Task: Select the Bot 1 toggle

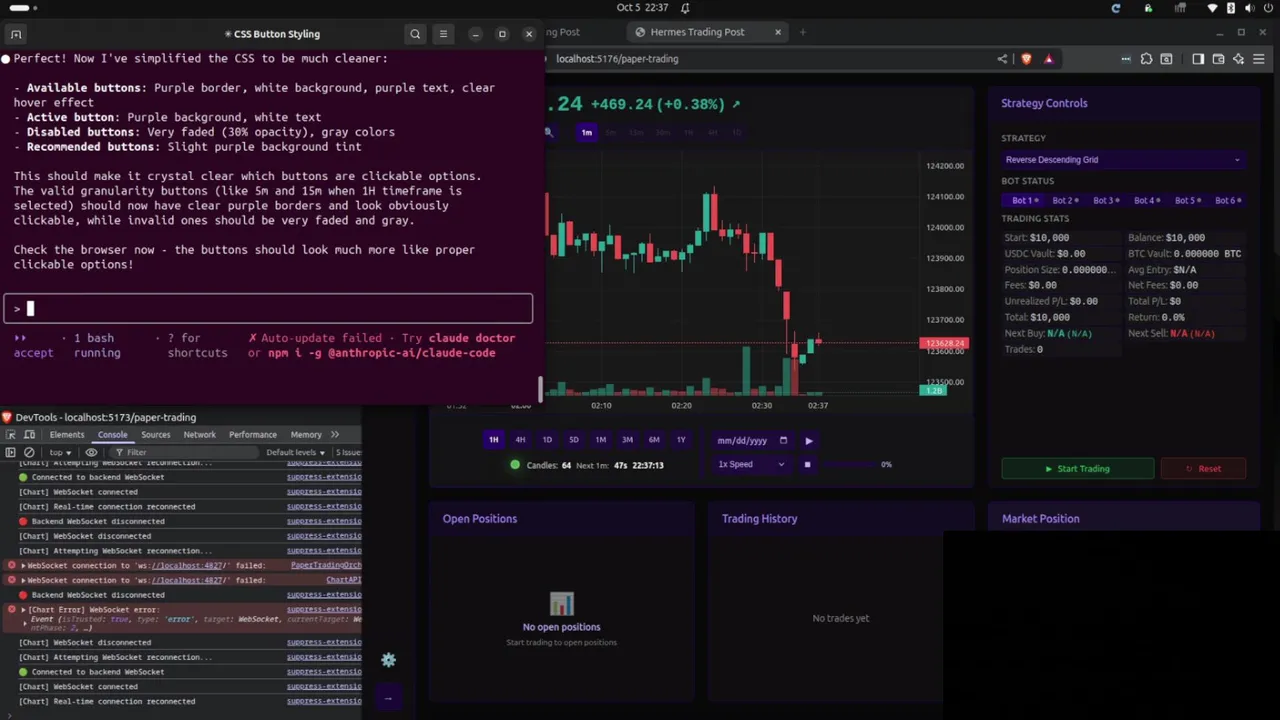Action: tap(1025, 200)
